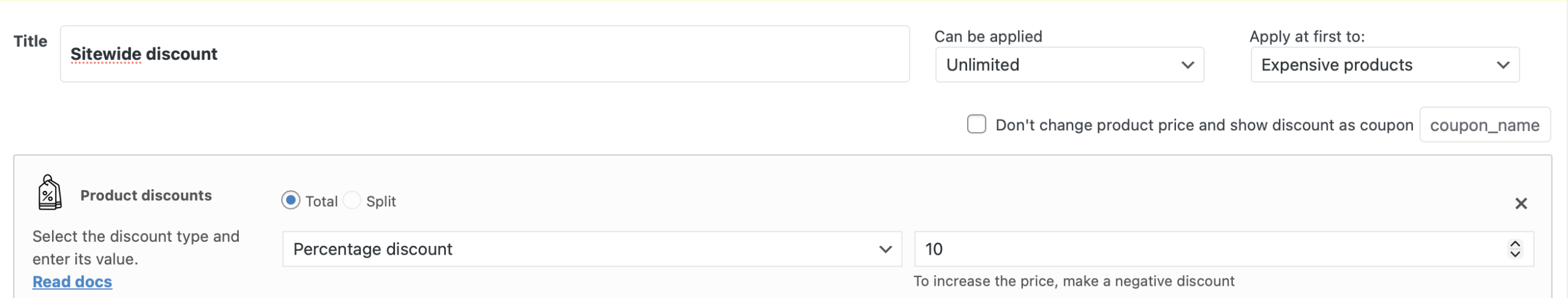
Task: Click the Can be applied label
Action: coord(988,37)
